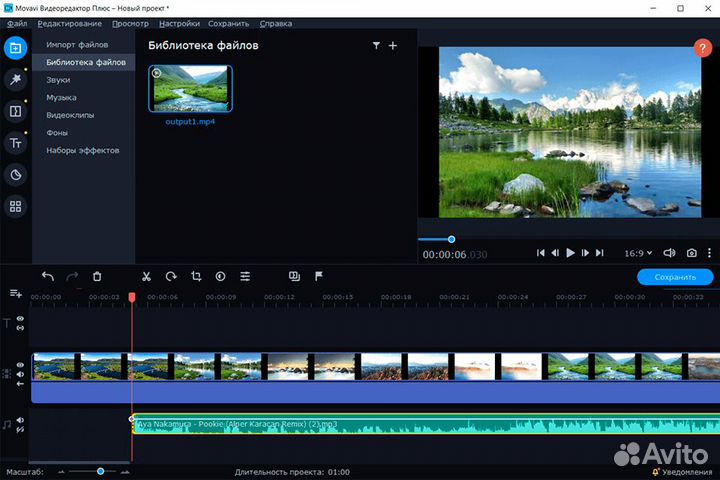Open the Titles tab in sidebar

click(15, 144)
